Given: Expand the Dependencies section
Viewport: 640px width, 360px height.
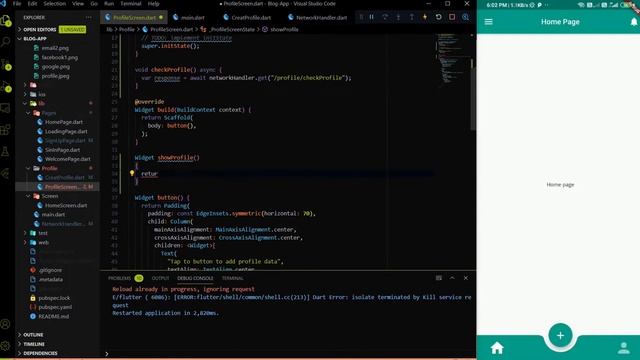Looking at the screenshot, I should tap(57, 353).
